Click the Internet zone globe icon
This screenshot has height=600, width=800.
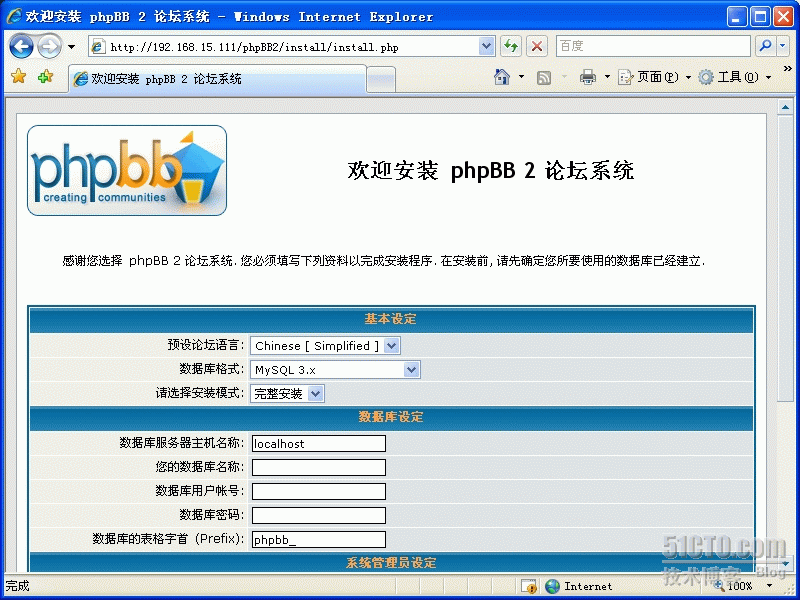pyautogui.click(x=553, y=586)
